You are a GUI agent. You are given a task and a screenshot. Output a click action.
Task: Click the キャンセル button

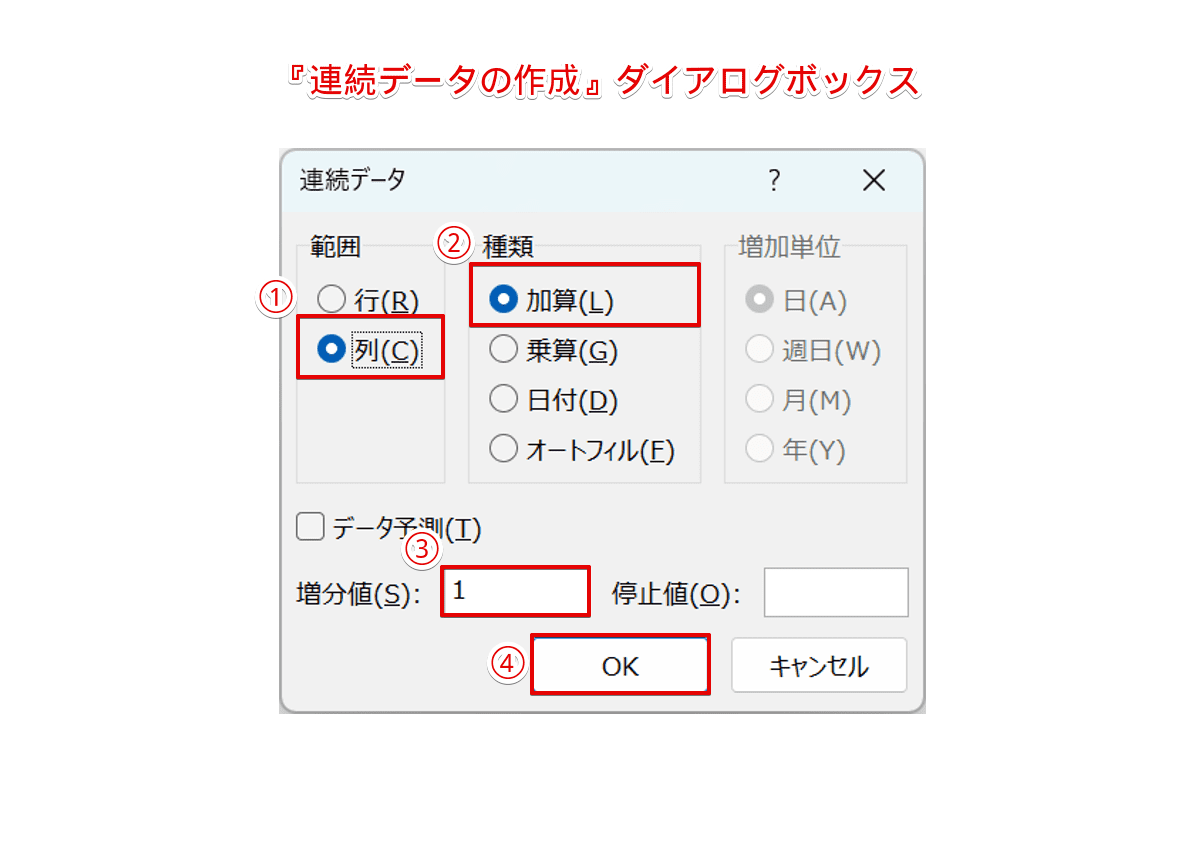(x=819, y=666)
